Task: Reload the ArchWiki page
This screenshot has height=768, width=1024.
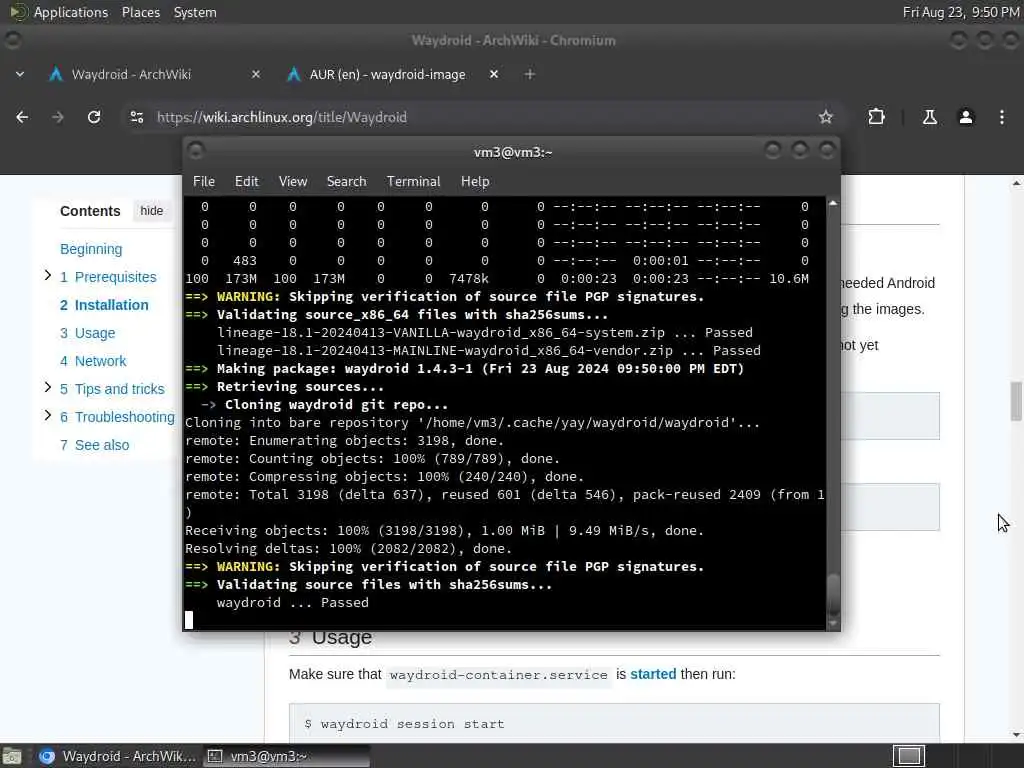Action: pyautogui.click(x=94, y=117)
